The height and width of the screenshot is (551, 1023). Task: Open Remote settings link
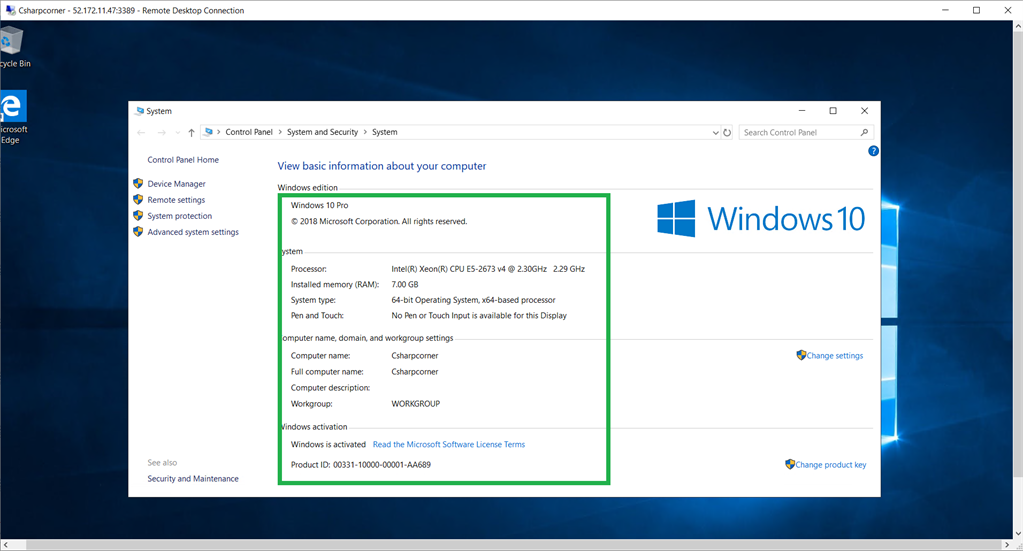tap(176, 200)
